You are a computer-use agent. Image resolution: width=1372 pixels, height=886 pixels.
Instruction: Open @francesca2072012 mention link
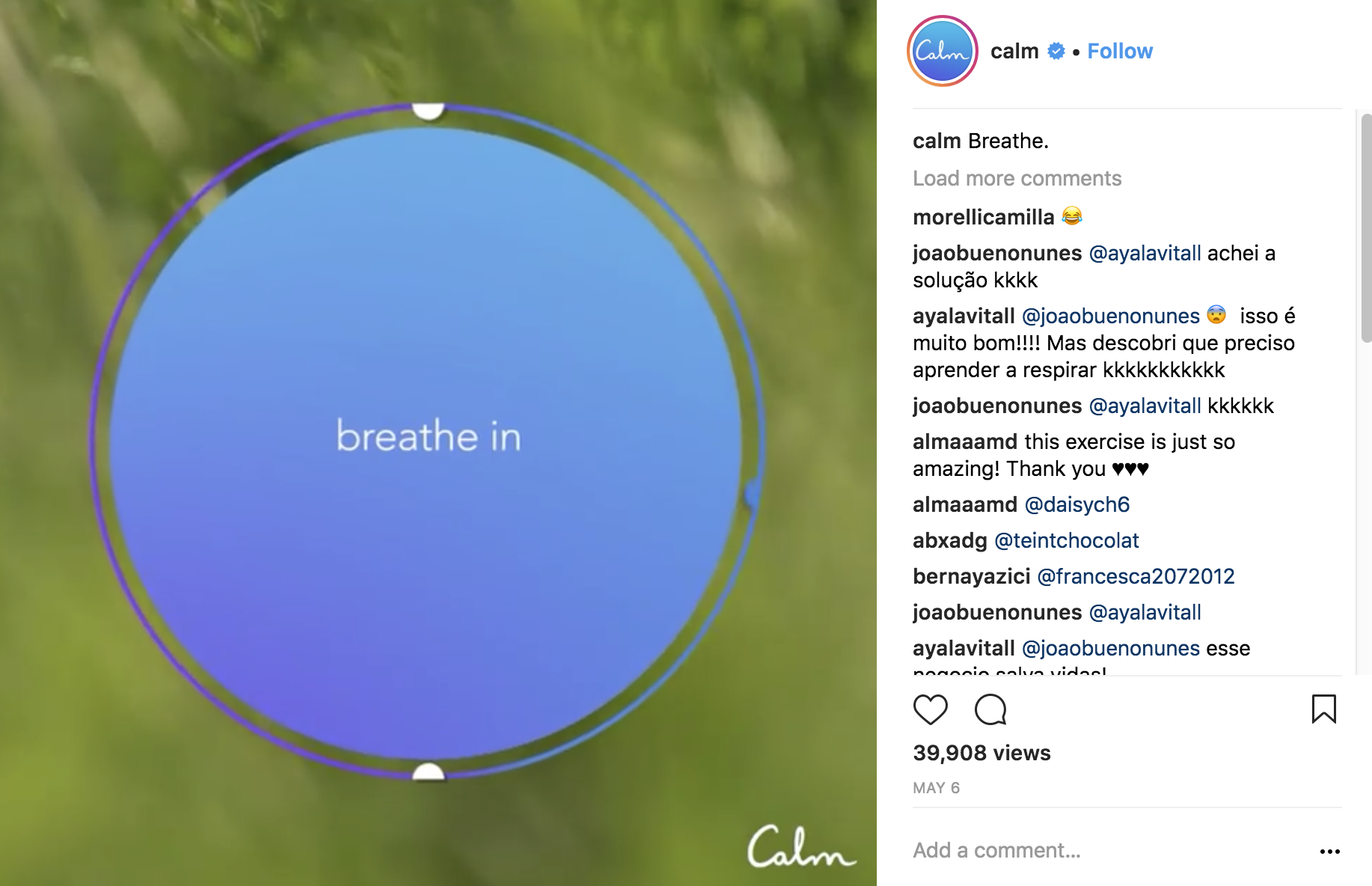pos(1136,576)
